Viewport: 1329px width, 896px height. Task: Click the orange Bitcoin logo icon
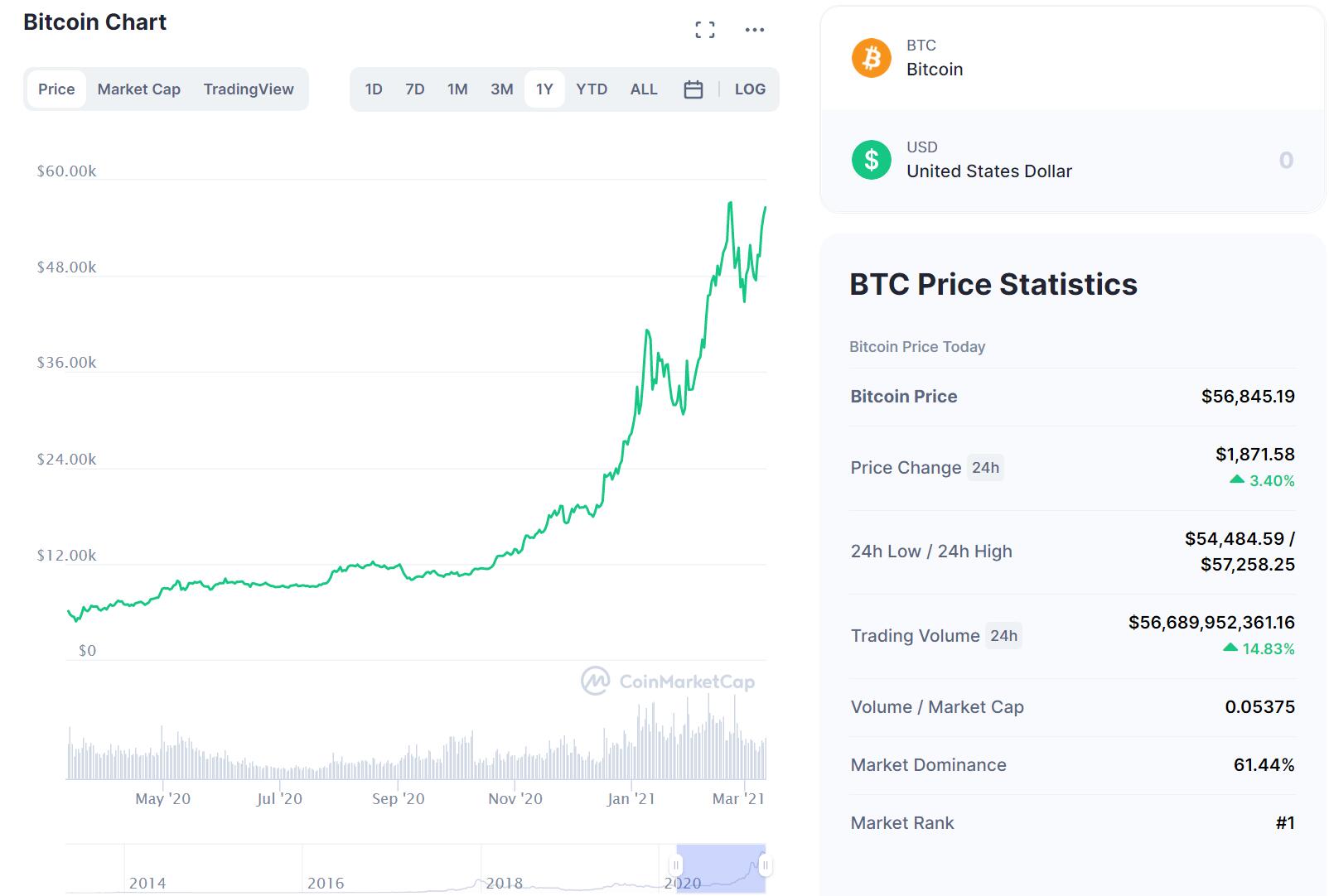point(872,58)
